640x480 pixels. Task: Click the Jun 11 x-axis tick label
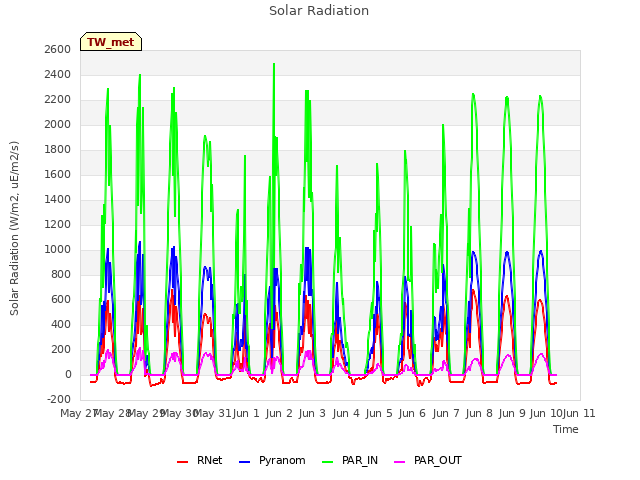click(579, 413)
